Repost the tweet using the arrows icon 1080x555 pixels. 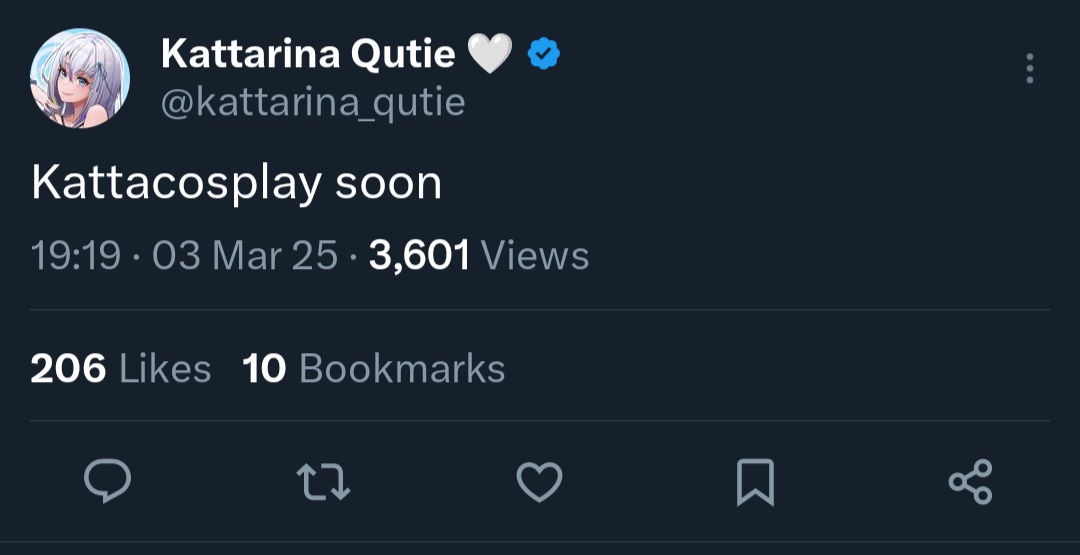pyautogui.click(x=324, y=483)
